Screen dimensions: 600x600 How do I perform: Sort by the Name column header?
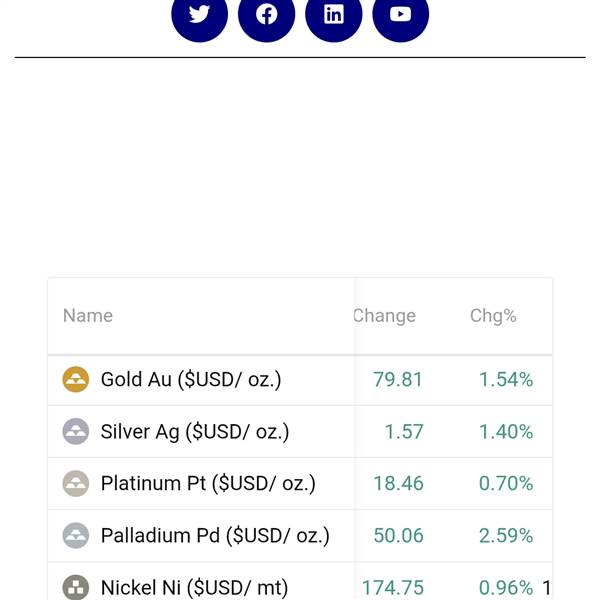(88, 316)
